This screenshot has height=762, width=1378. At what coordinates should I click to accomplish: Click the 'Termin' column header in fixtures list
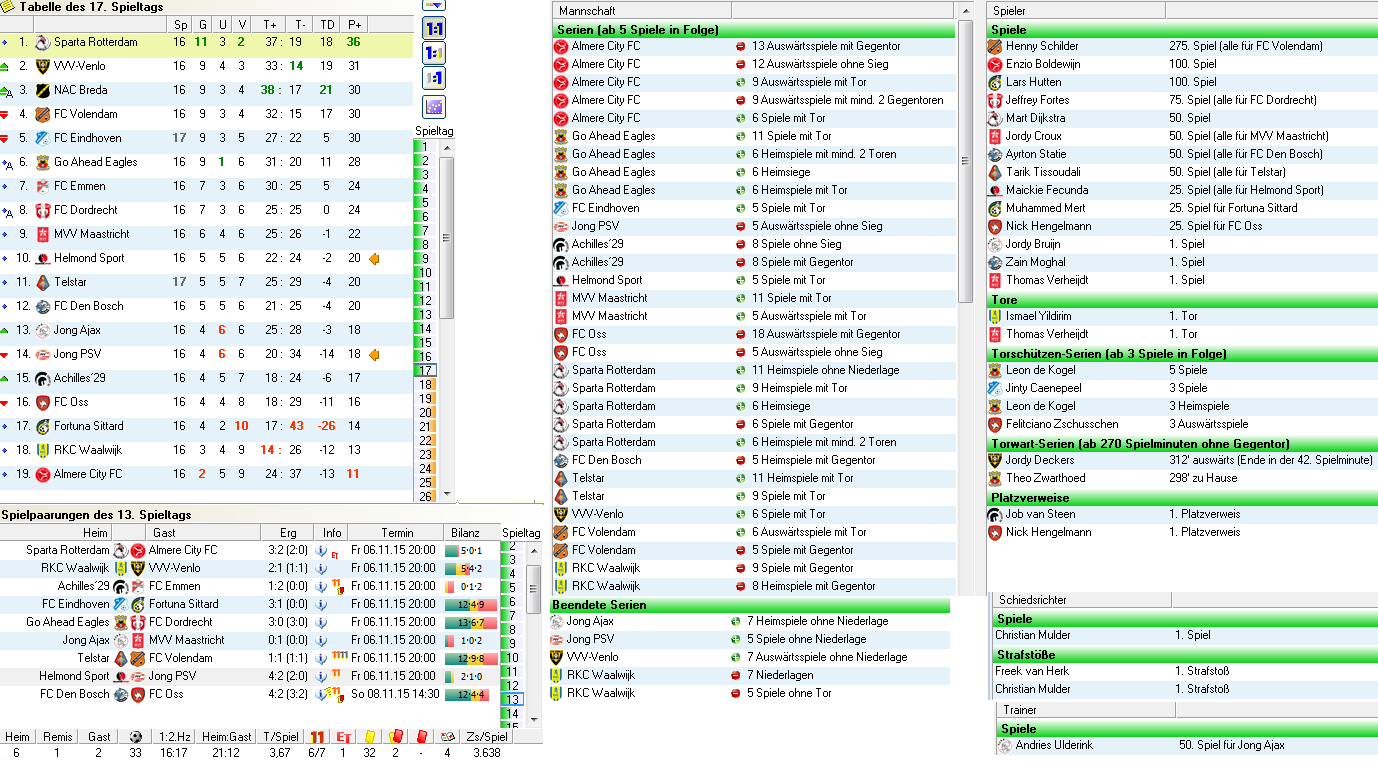tap(395, 533)
